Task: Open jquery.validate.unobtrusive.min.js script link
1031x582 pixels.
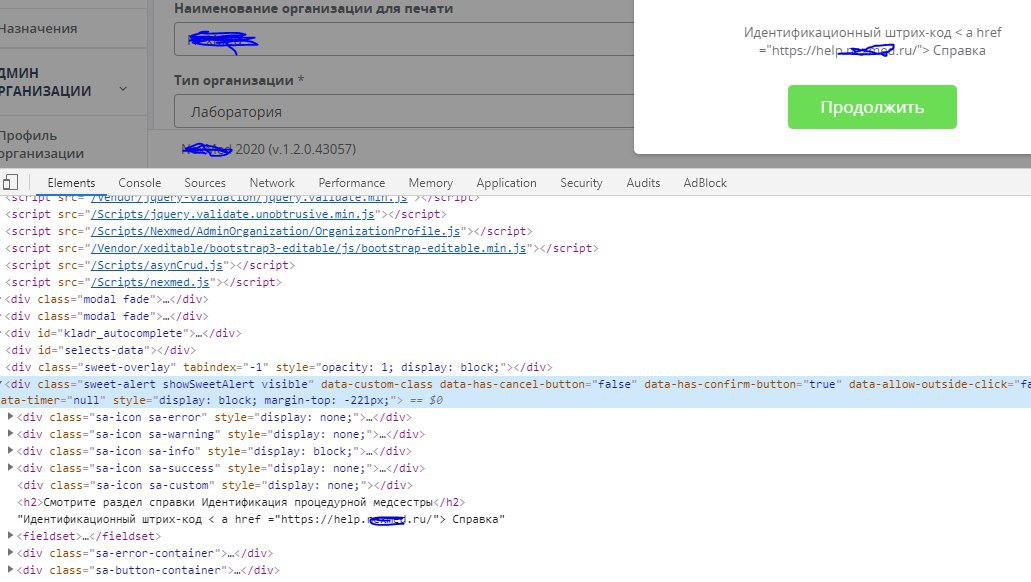Action: point(233,214)
